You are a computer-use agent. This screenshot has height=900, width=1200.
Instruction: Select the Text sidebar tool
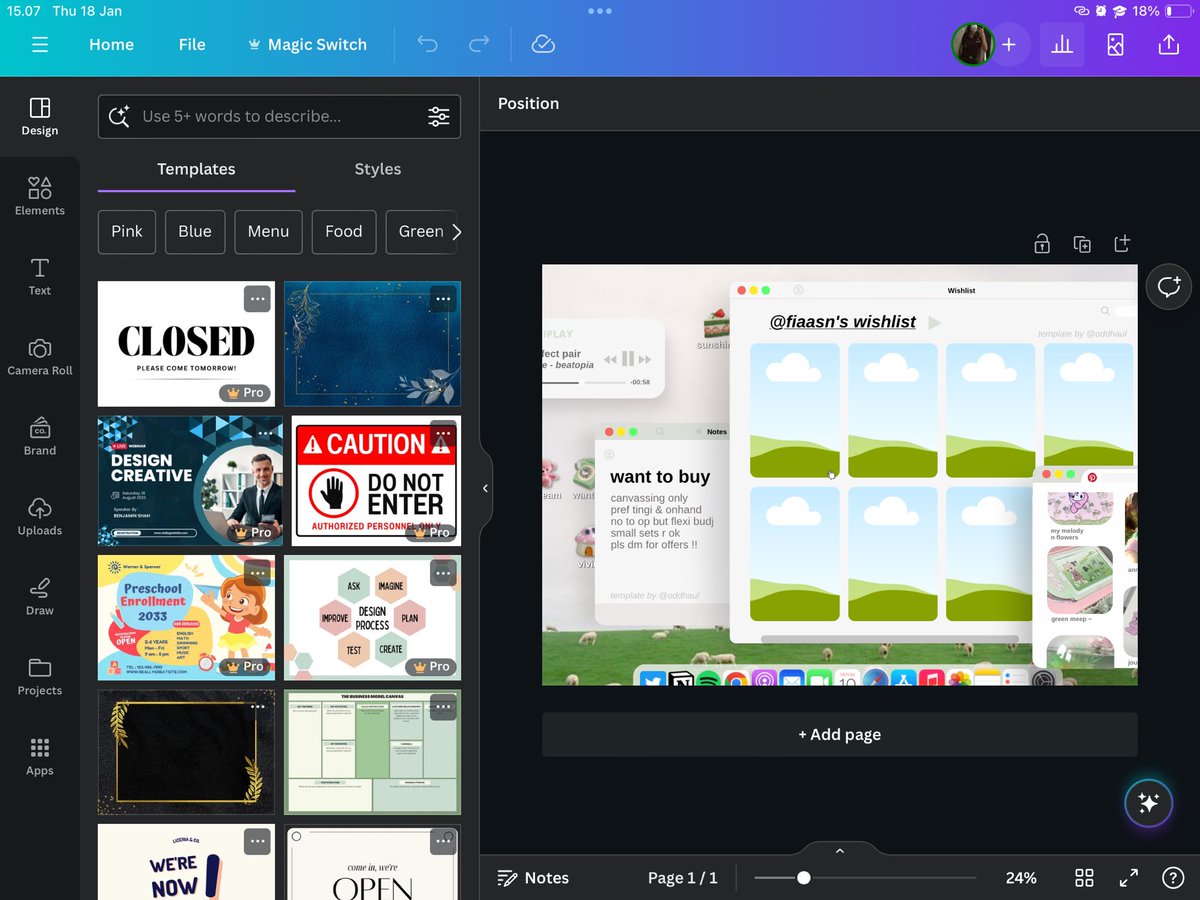point(40,277)
